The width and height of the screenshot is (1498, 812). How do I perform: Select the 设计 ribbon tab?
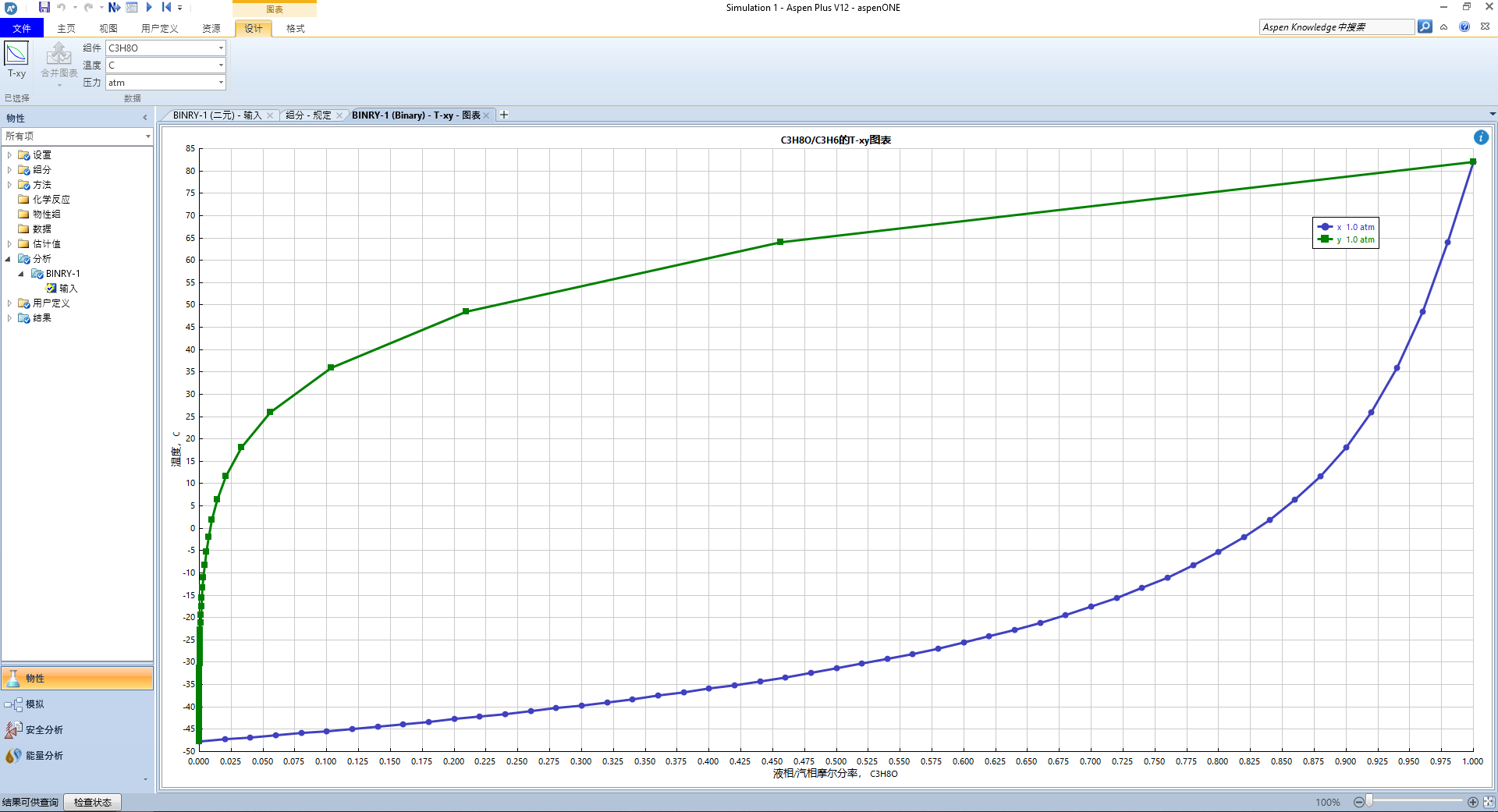(x=254, y=28)
